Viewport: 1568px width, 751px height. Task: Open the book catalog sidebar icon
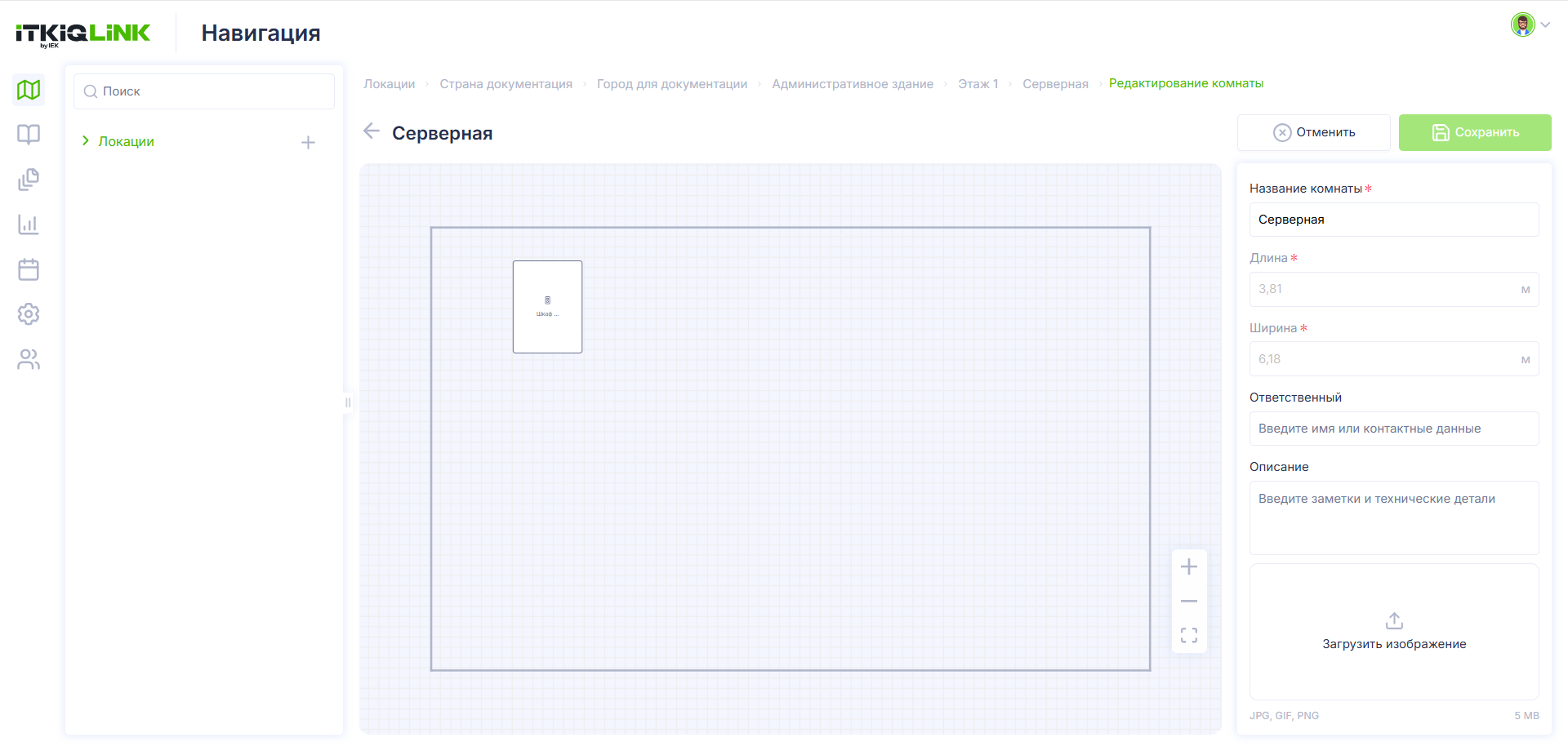pos(29,135)
